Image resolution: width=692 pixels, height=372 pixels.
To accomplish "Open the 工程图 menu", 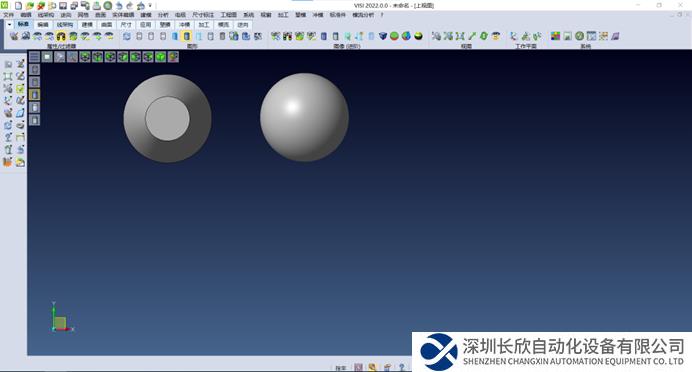I will pyautogui.click(x=228, y=15).
